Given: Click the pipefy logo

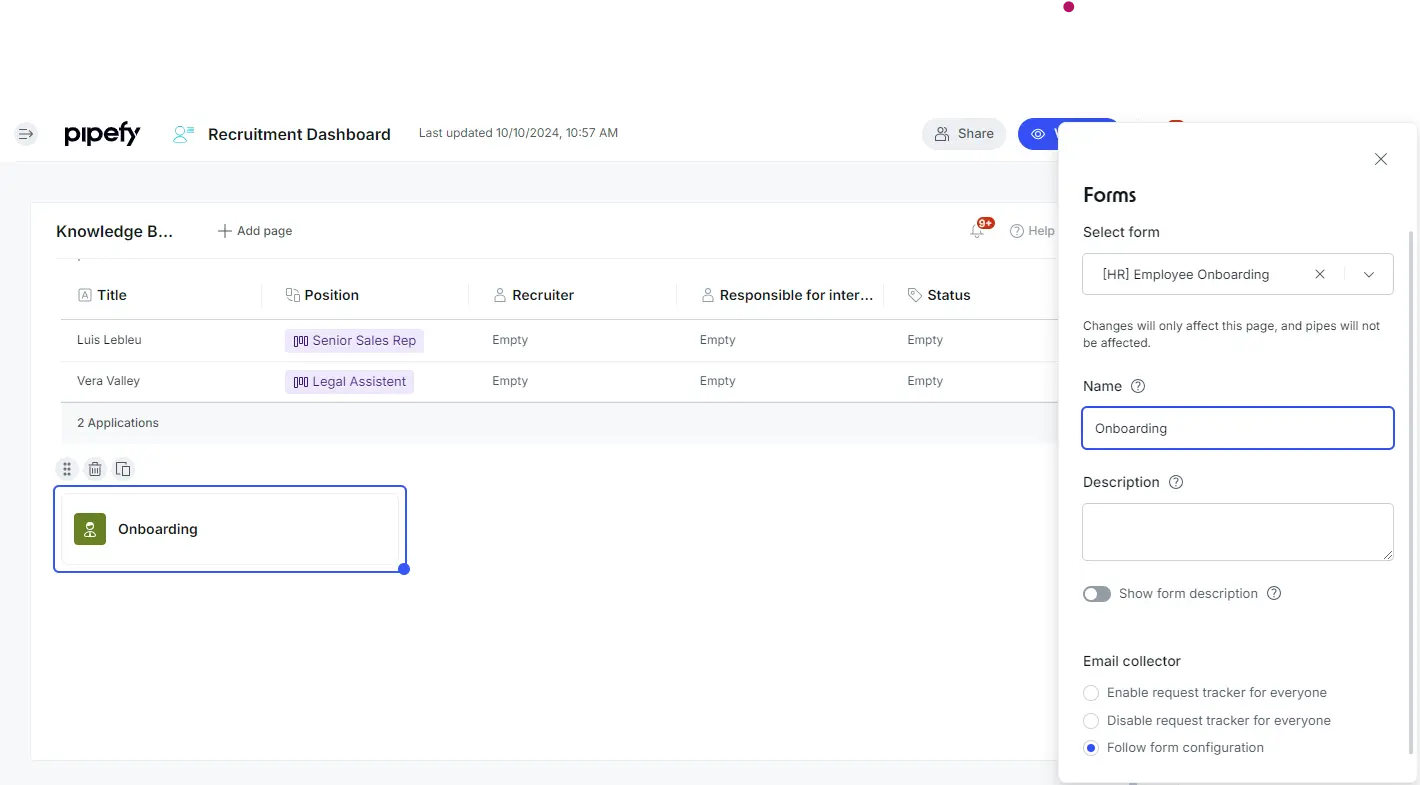Looking at the screenshot, I should [x=101, y=134].
